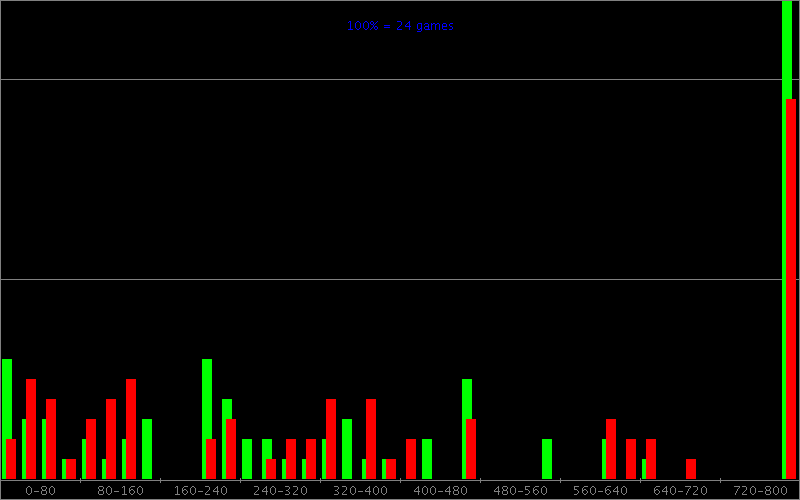Click the 160-240 axis label
Viewport: 800px width, 500px height.
click(x=200, y=491)
